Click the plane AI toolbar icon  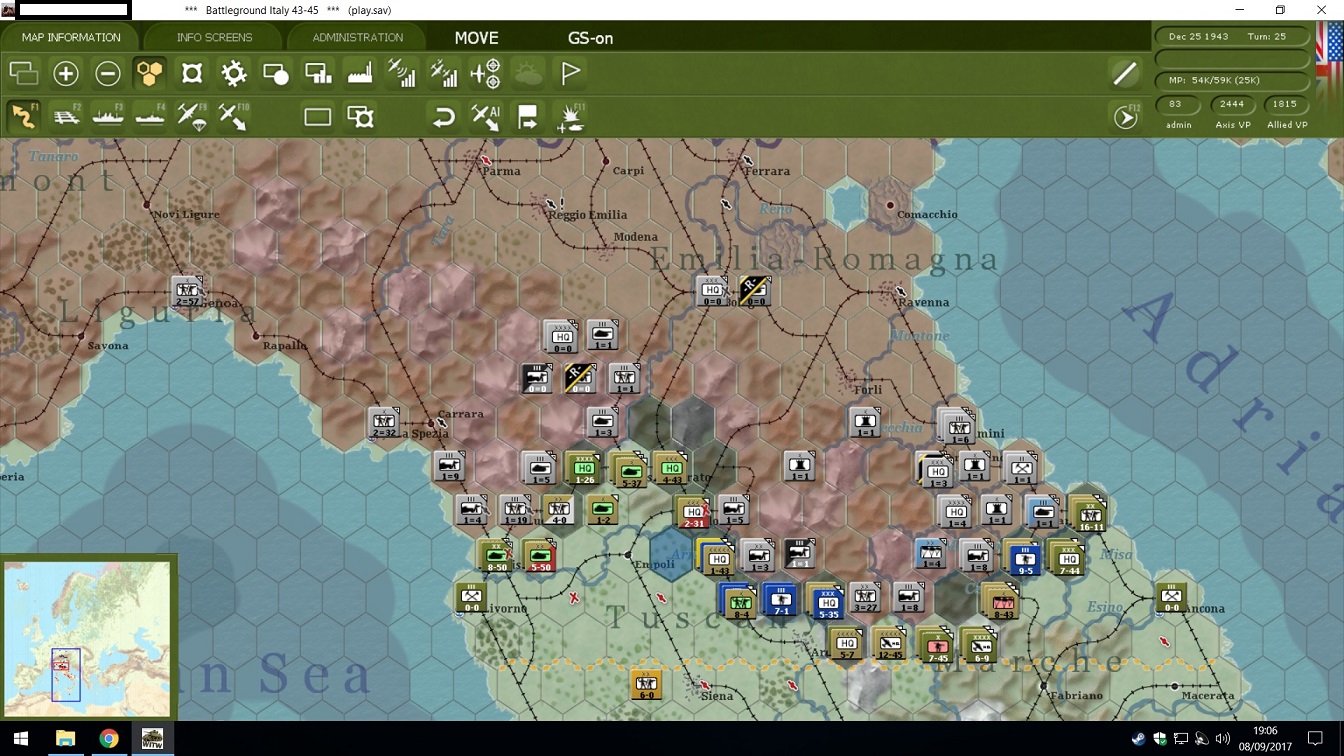click(x=486, y=117)
